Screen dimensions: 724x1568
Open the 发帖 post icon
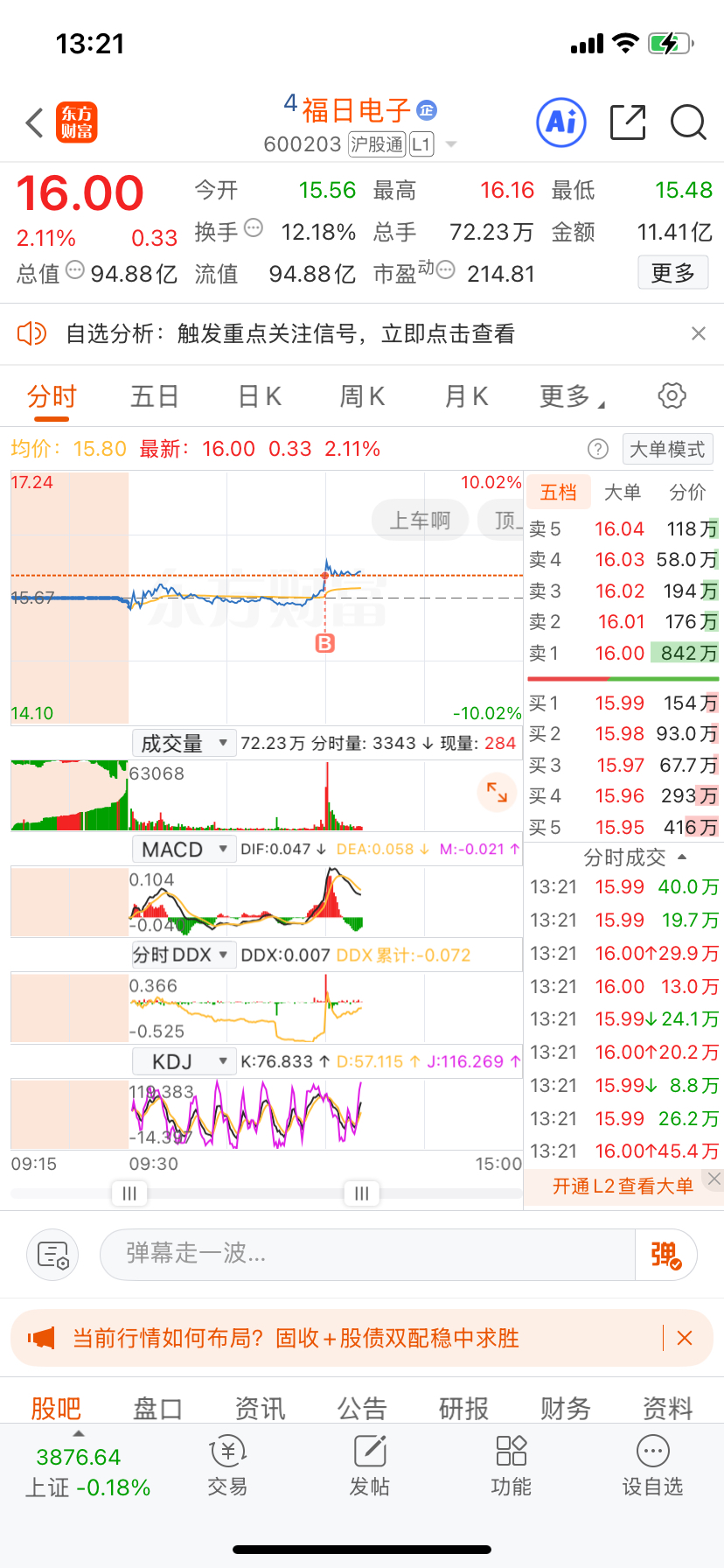click(369, 1466)
